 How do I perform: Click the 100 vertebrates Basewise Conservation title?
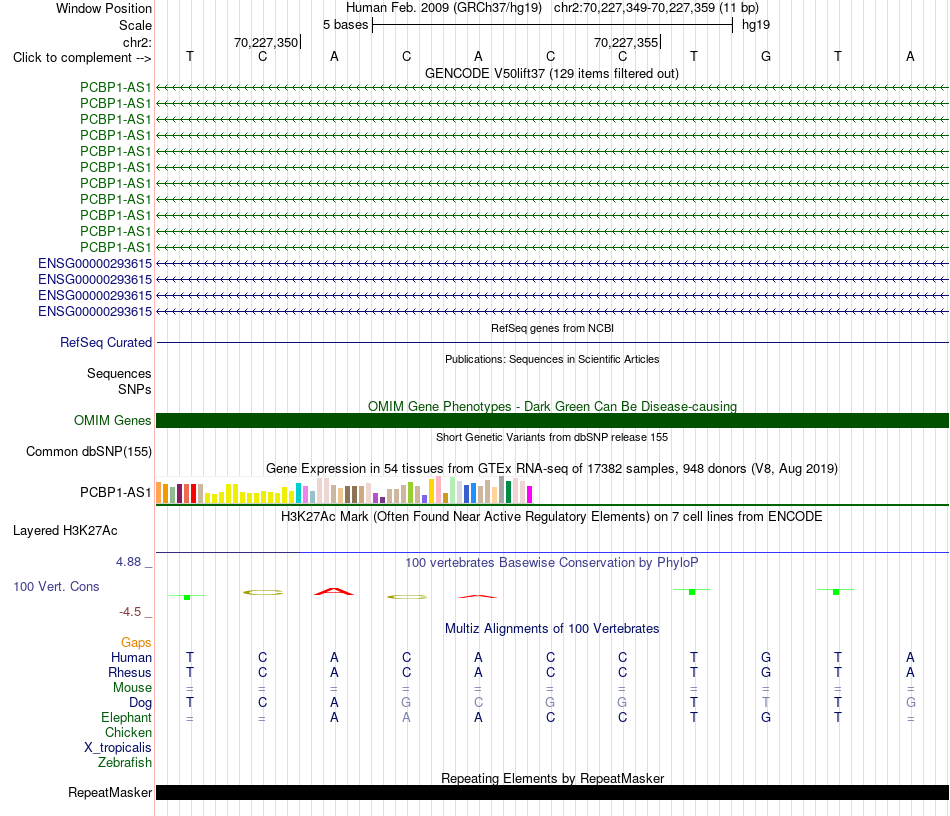click(x=552, y=563)
